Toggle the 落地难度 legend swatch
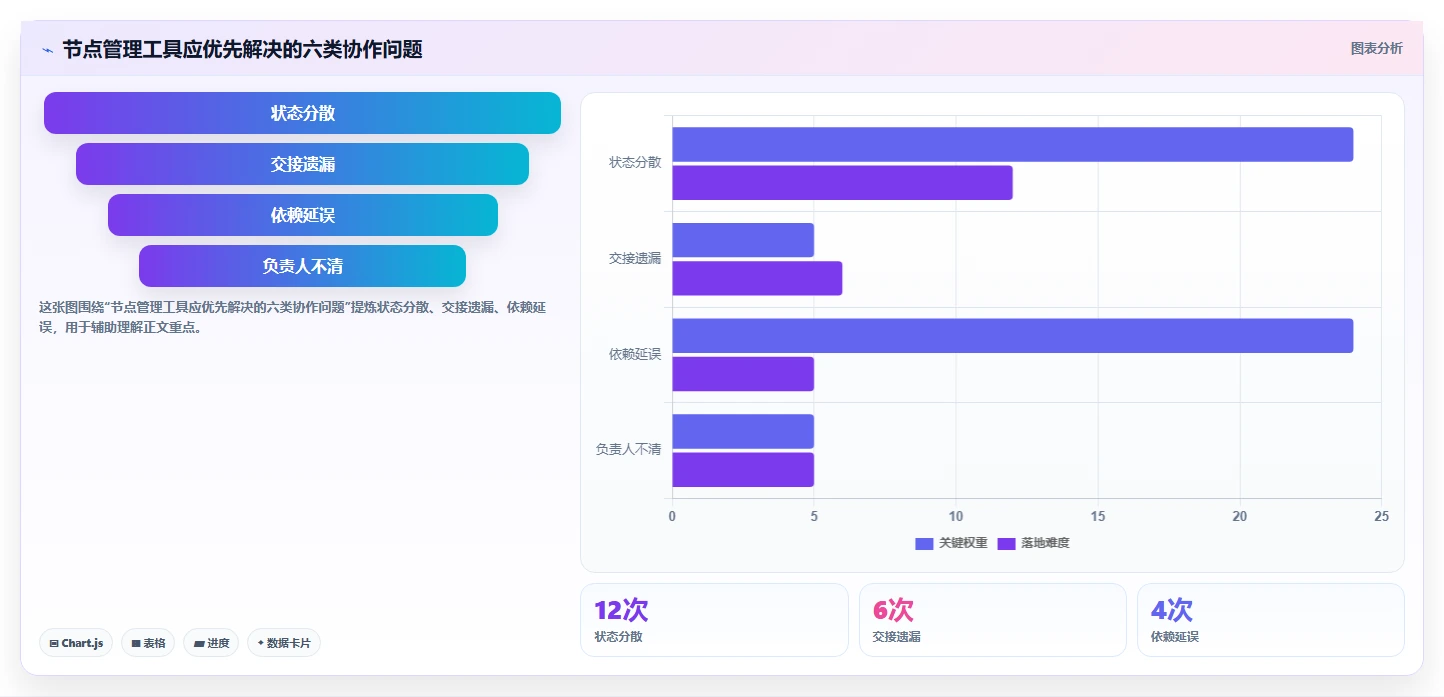1444x697 pixels. pos(1006,543)
